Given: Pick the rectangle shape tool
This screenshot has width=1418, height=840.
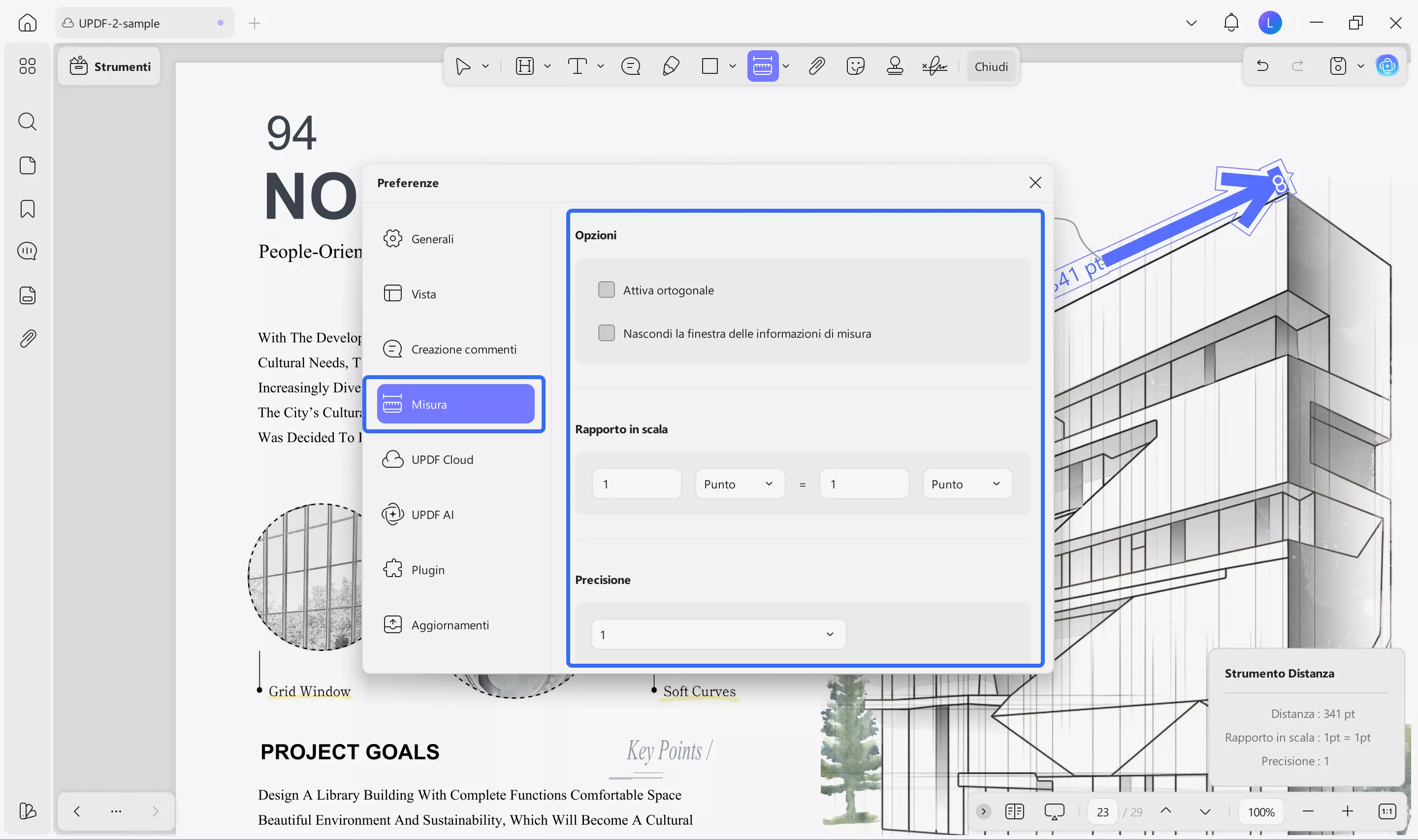Looking at the screenshot, I should pyautogui.click(x=710, y=66).
